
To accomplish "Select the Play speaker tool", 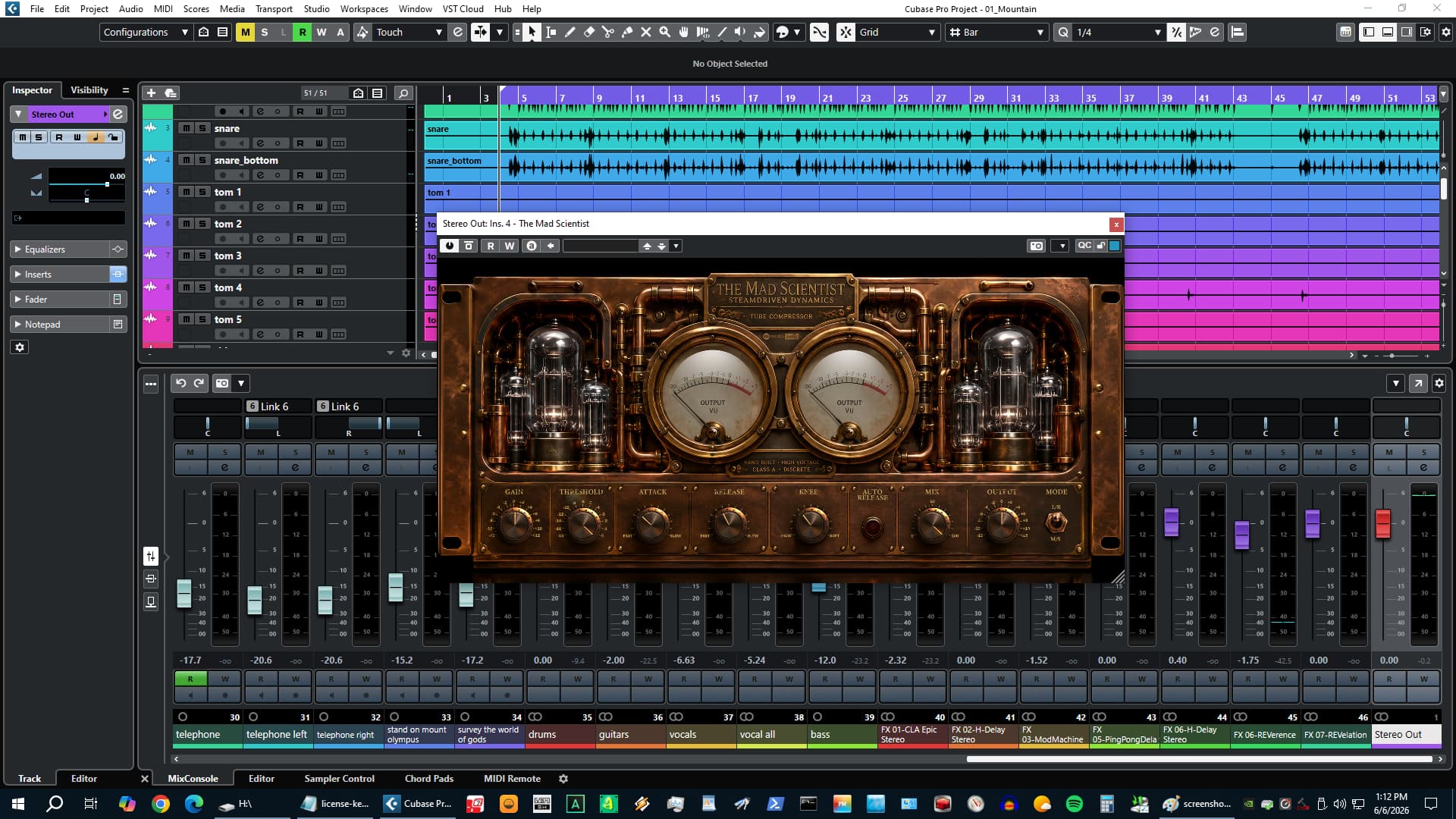I will 740,32.
